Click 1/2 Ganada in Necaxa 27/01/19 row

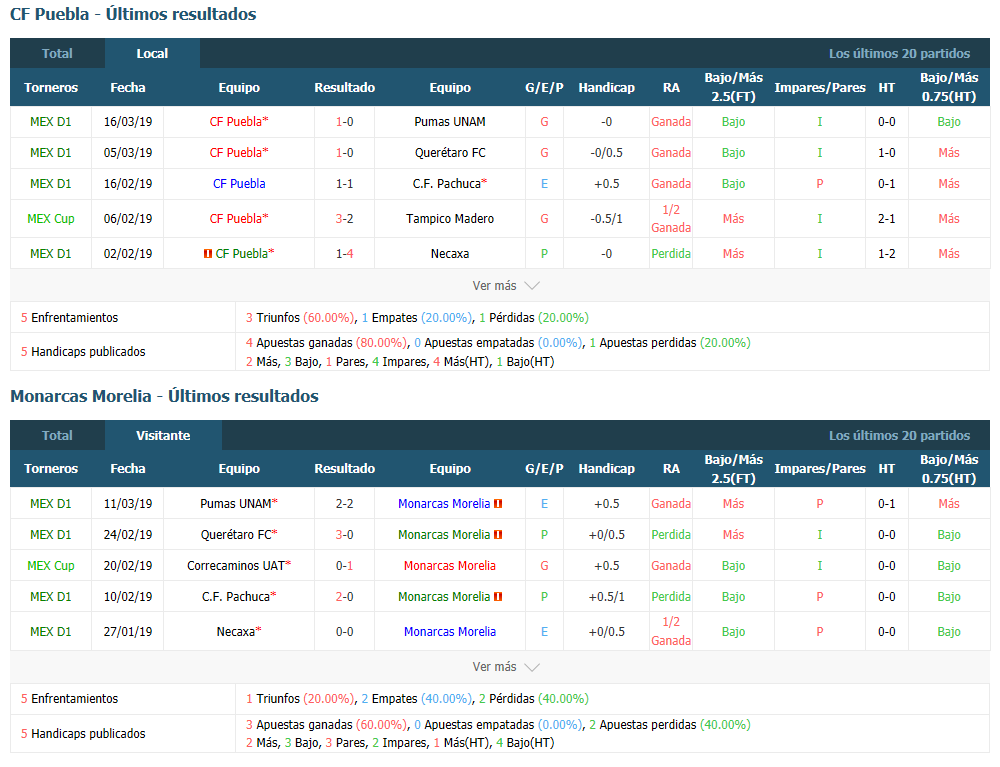tap(671, 631)
